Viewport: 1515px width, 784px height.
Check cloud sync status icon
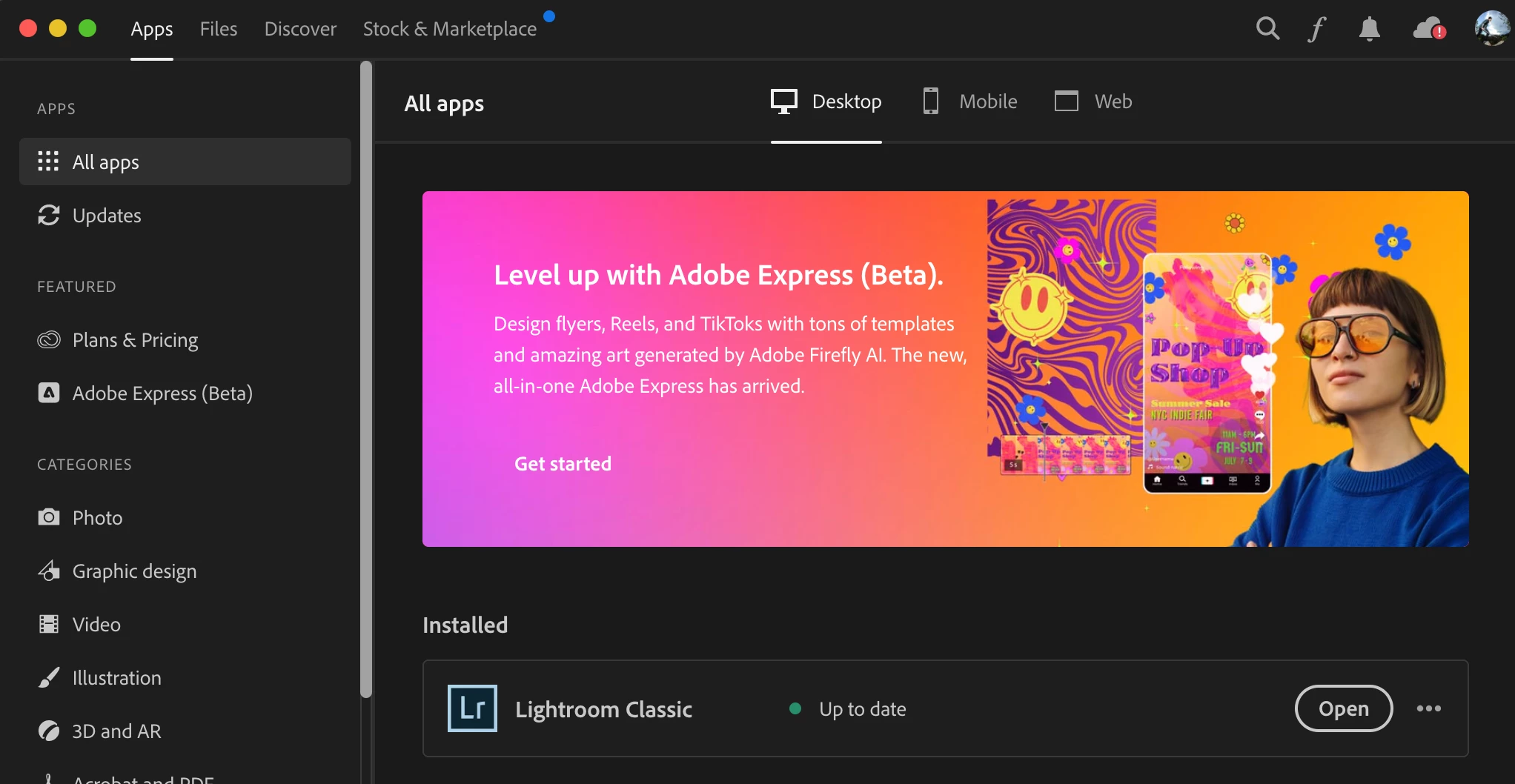pos(1430,29)
